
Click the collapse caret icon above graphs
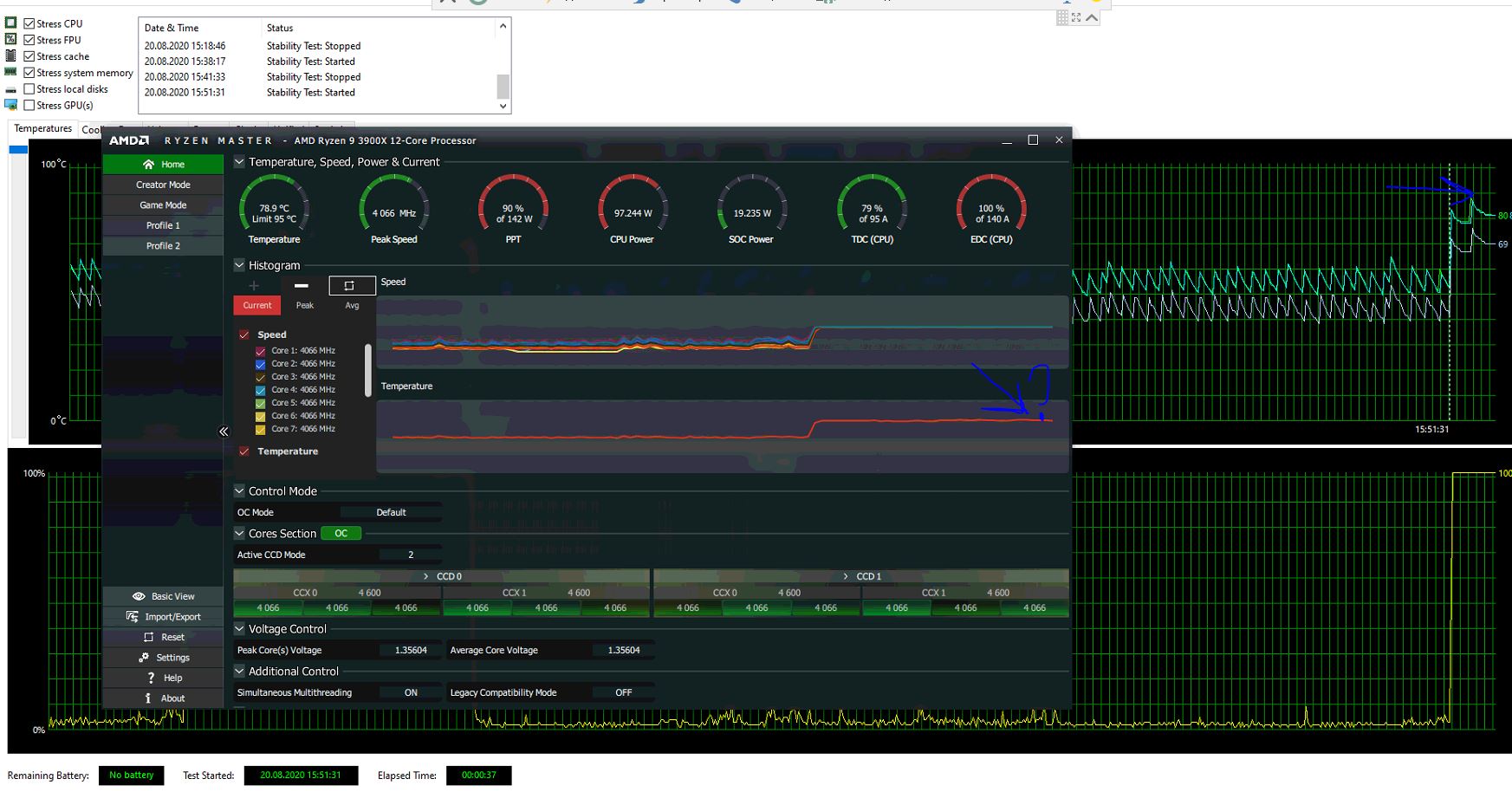(x=1092, y=17)
